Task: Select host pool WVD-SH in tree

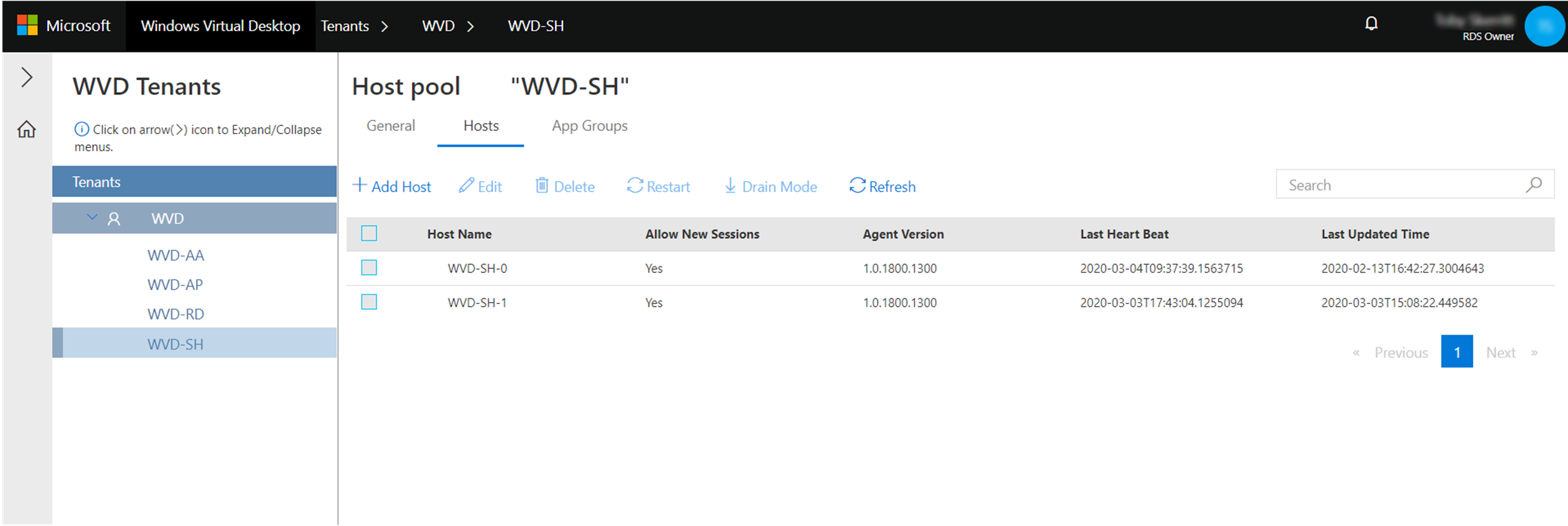Action: point(195,343)
